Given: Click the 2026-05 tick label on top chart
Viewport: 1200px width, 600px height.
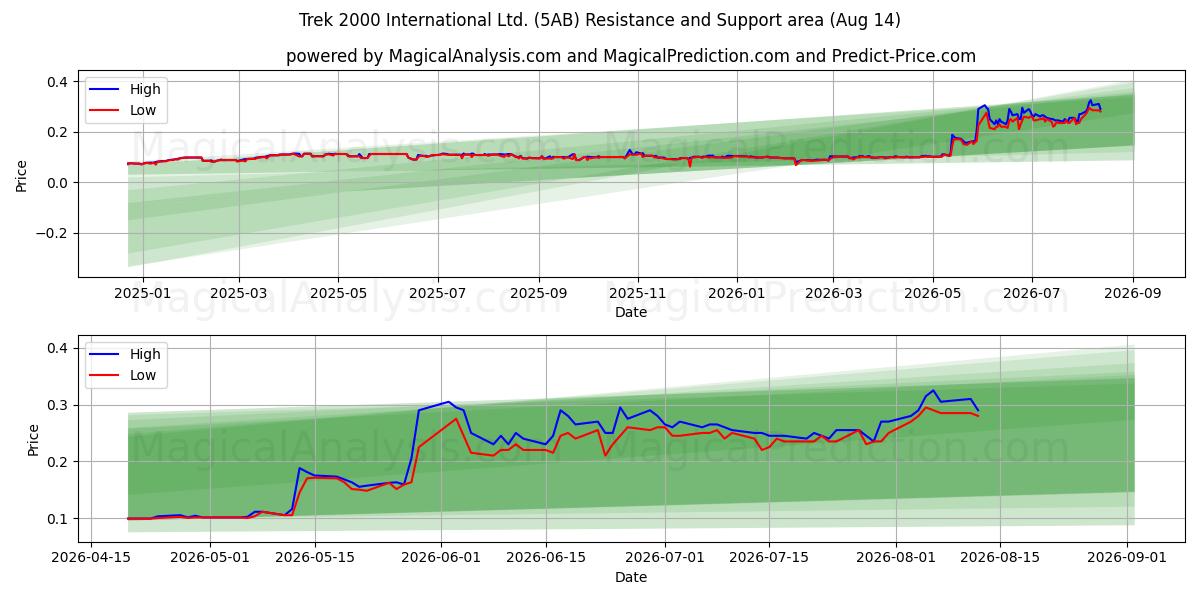Looking at the screenshot, I should 933,293.
